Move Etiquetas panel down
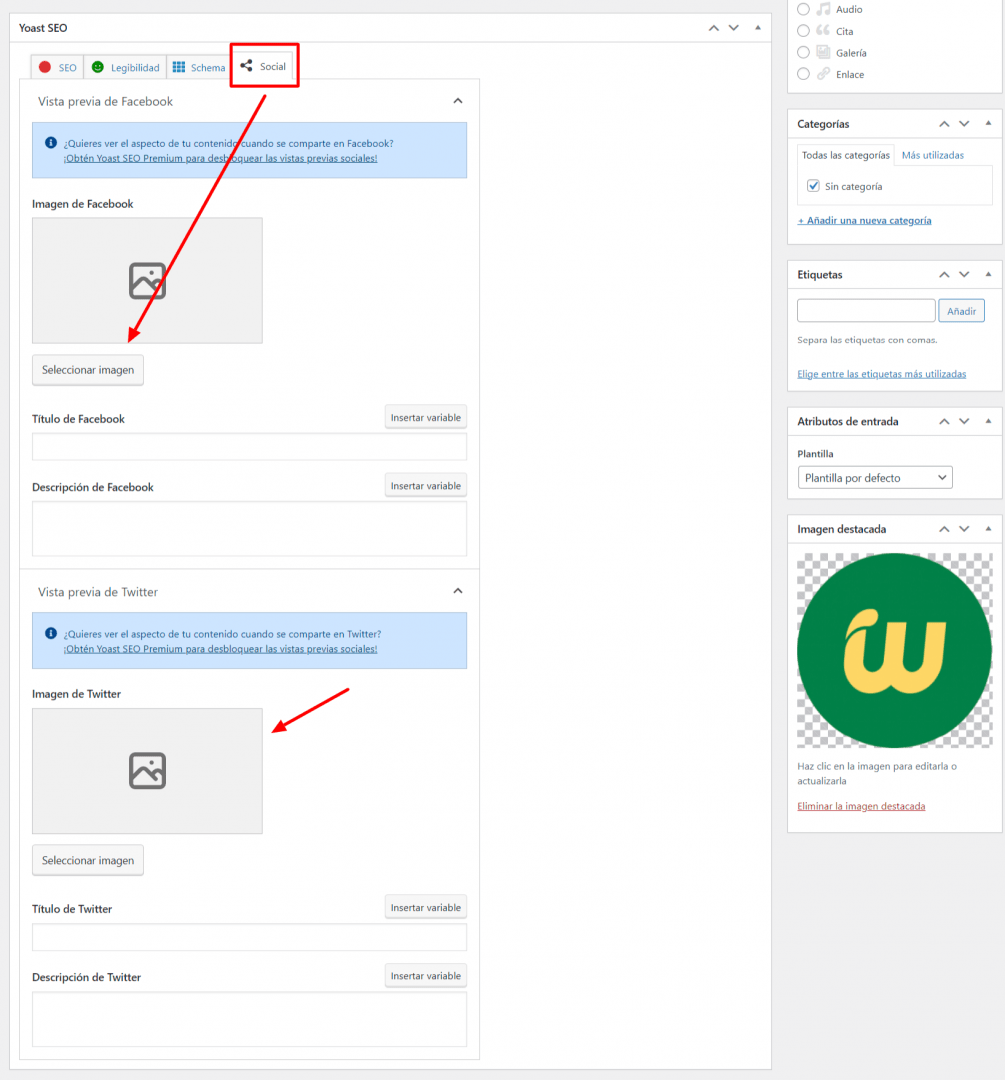1005x1080 pixels. [964, 275]
